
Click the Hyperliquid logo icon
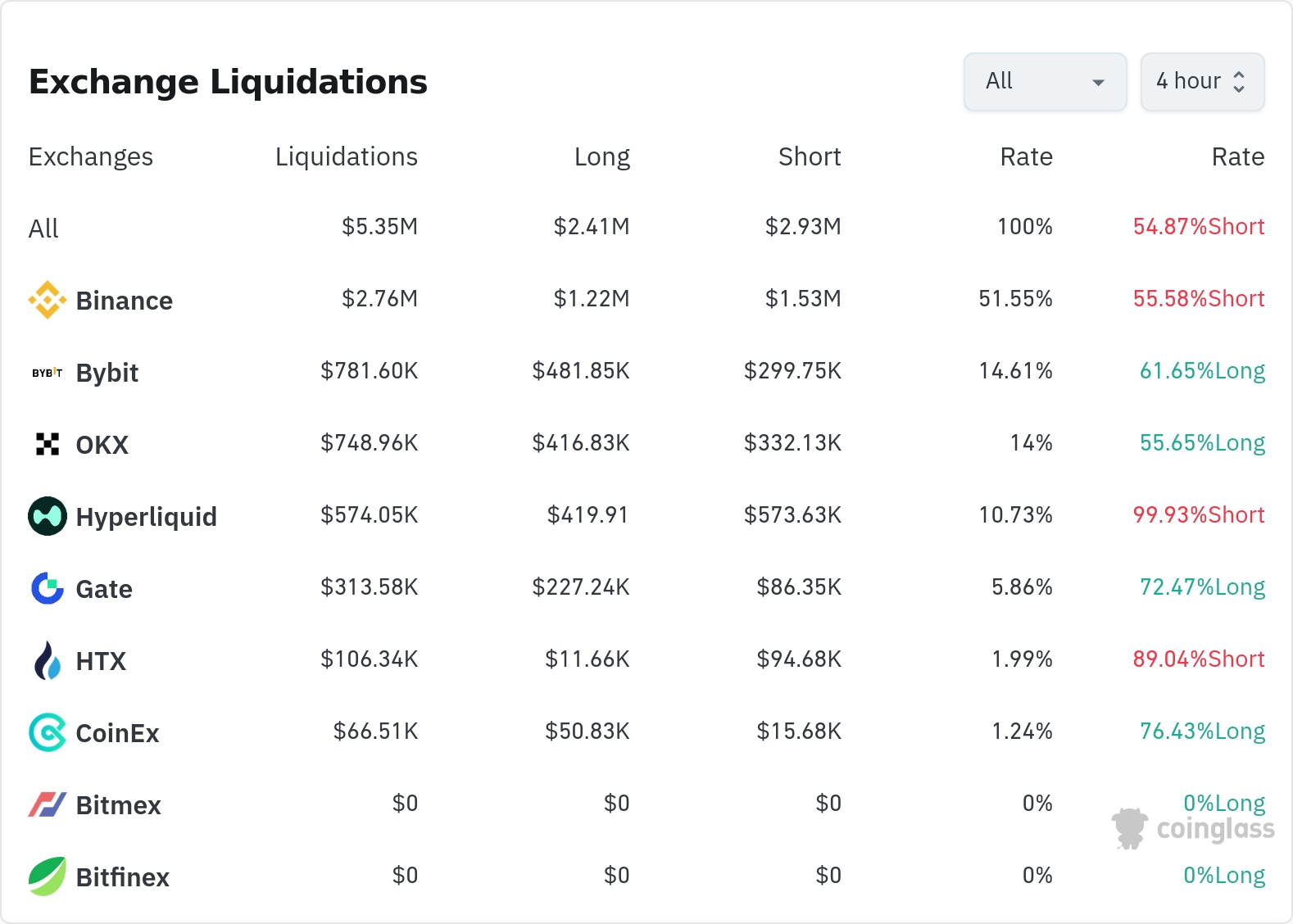(x=48, y=516)
